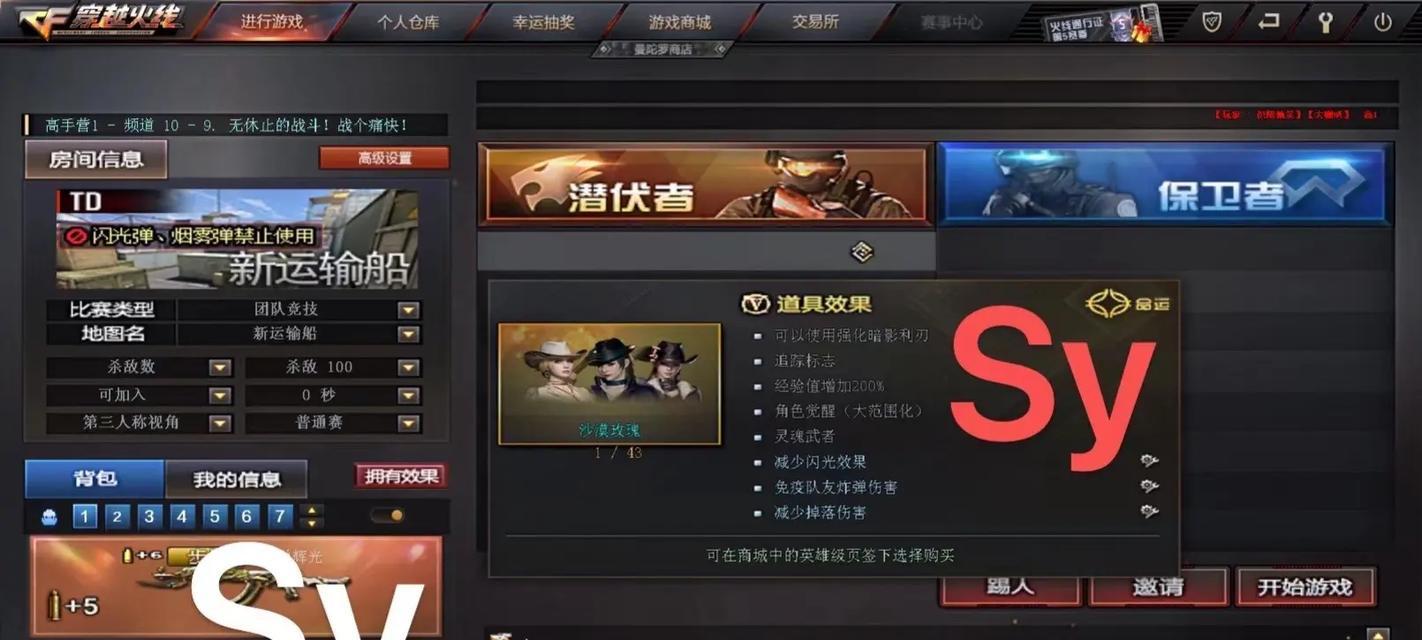This screenshot has height=640, width=1422.
Task: Click the backpack page stepper arrows
Action: coord(313,516)
